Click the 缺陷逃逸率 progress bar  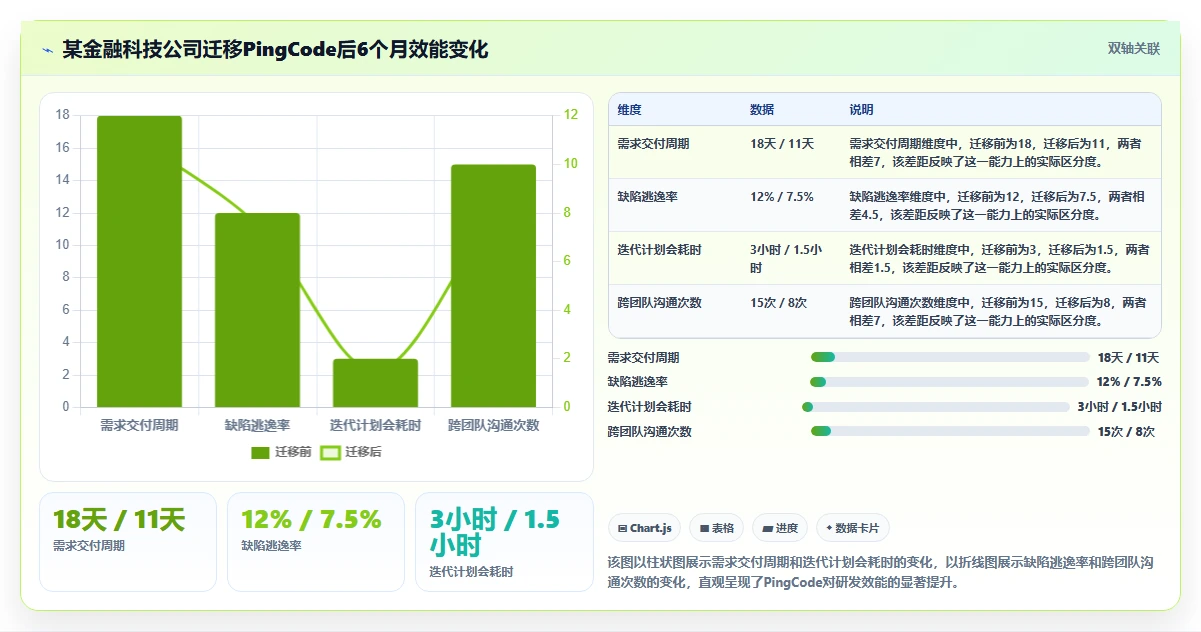pos(949,382)
